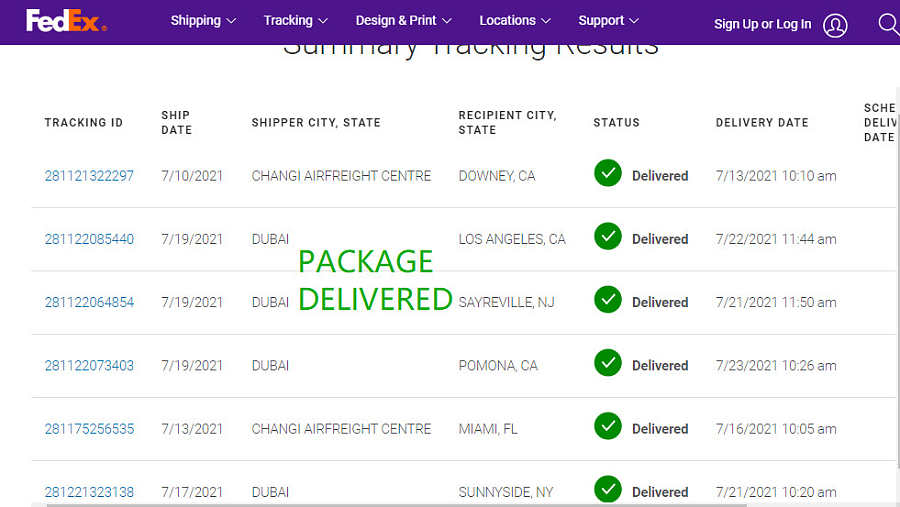
Task: Click Sign Up or Log In
Action: 762,24
